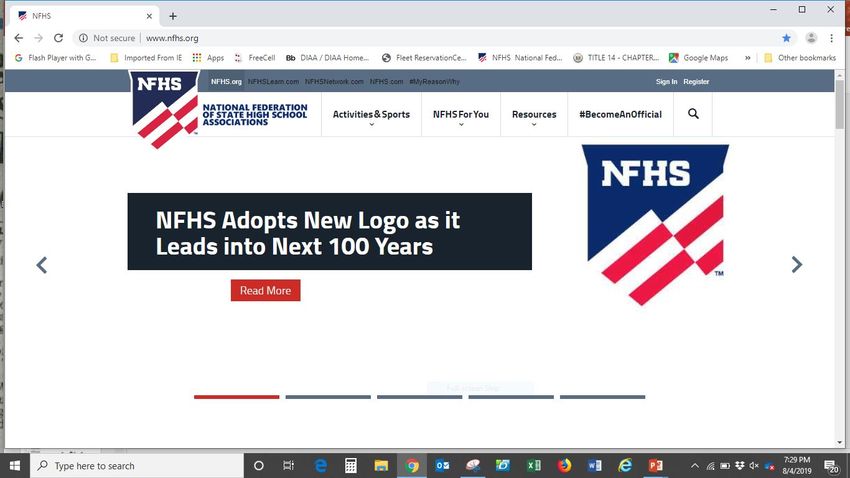
Task: Go back using the browser back arrow
Action: [19, 38]
